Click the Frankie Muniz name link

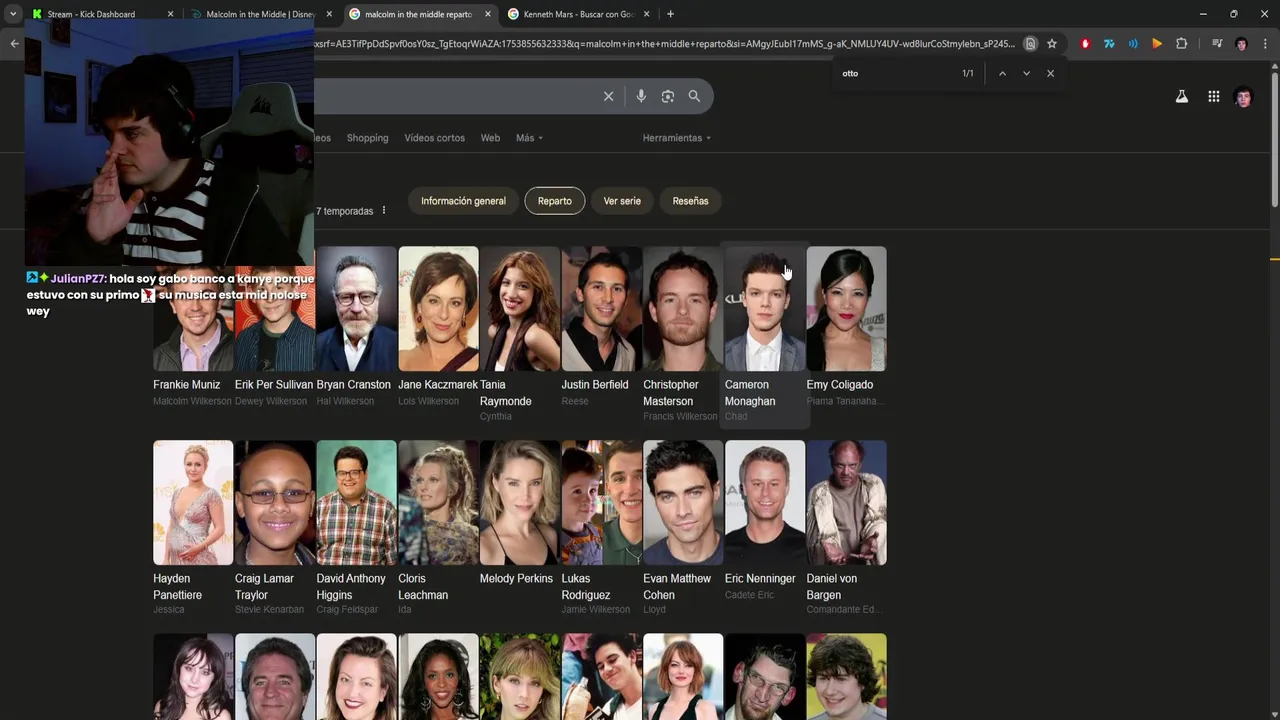[186, 385]
